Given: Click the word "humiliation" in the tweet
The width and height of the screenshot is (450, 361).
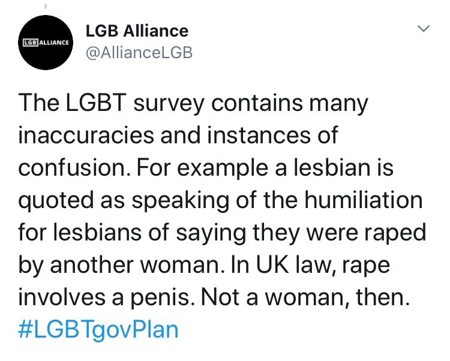Looking at the screenshot, I should coord(363,199).
